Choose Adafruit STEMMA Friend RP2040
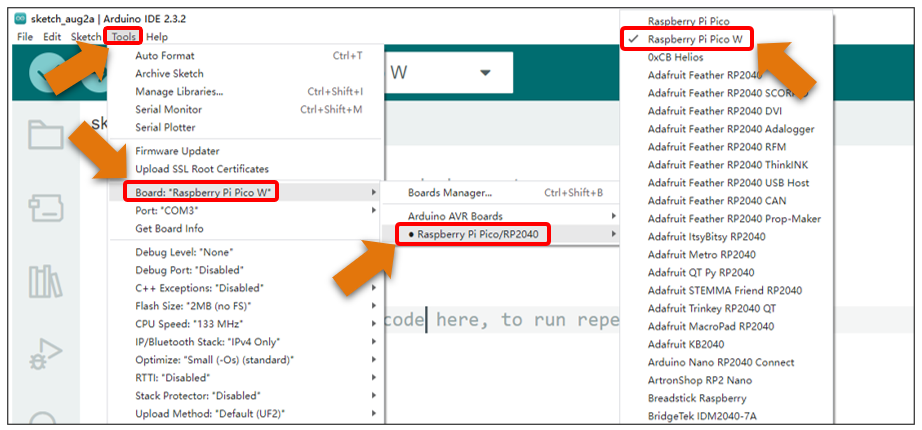Viewport: 922px width, 430px height. click(x=726, y=291)
